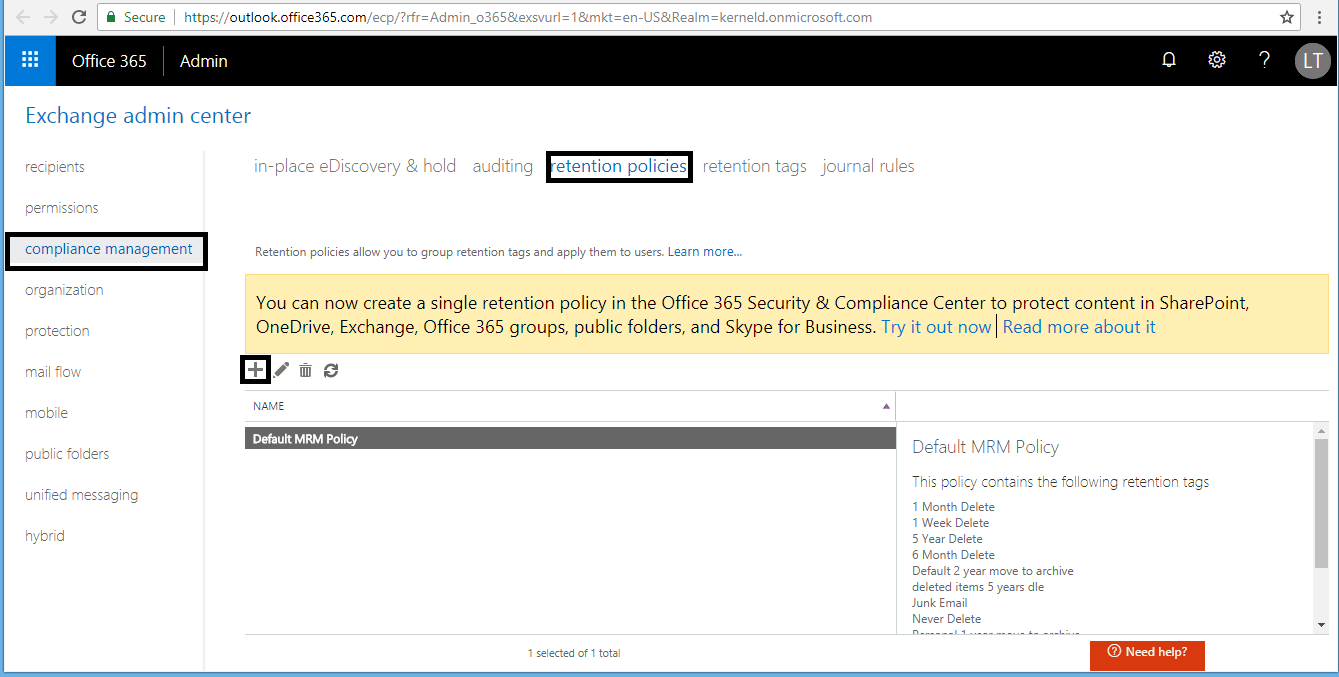1339x677 pixels.
Task: Delete the selected policy with trash icon
Action: (x=306, y=370)
